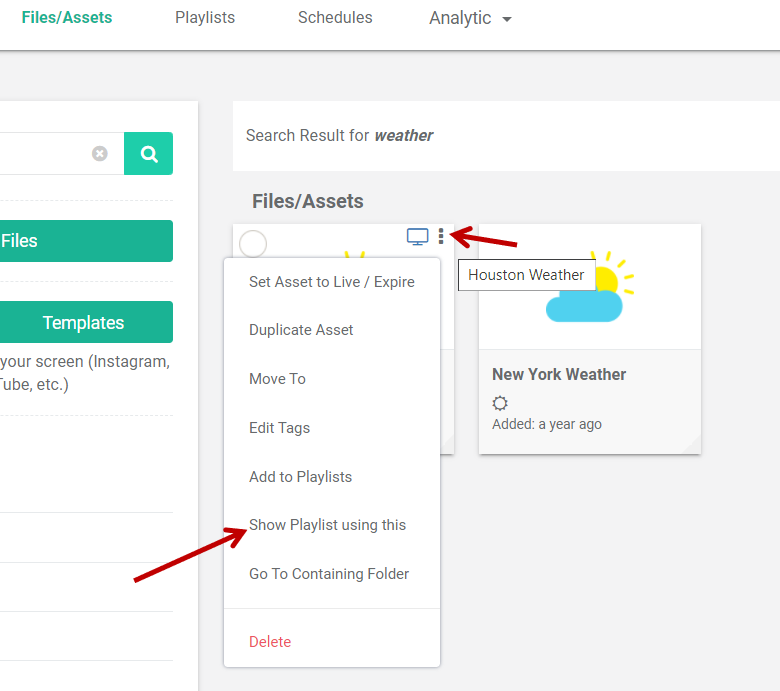Click the monitor preview icon on asset
The image size is (780, 691).
click(x=417, y=237)
